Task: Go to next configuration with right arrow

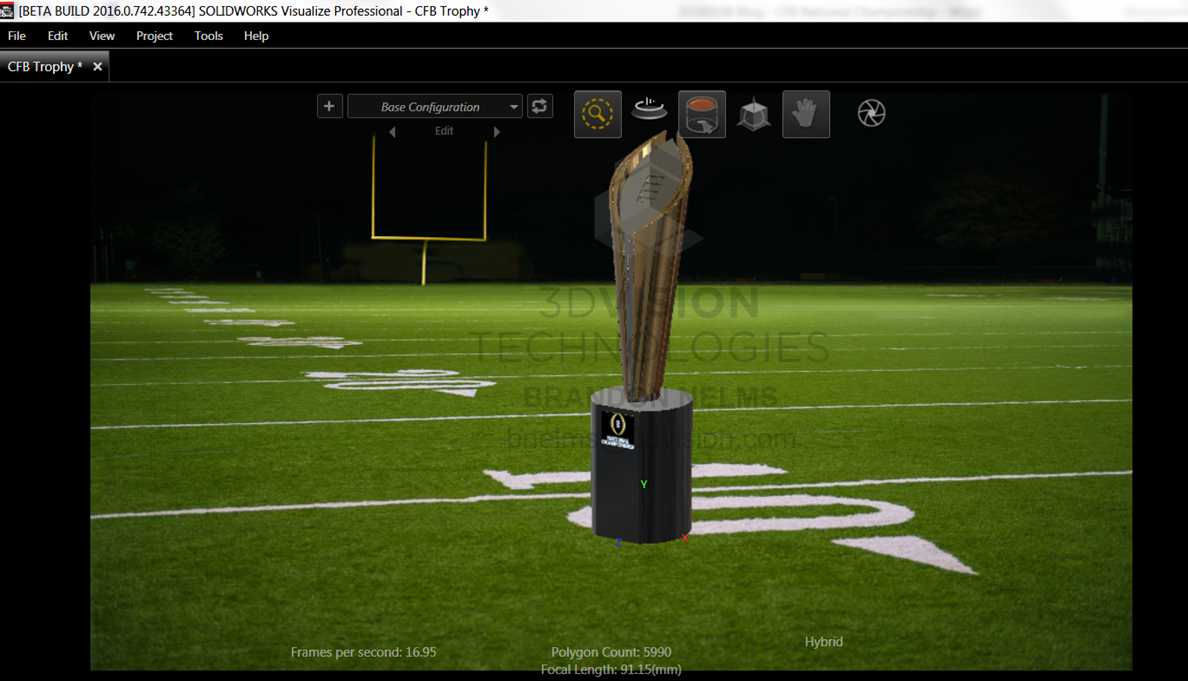Action: tap(497, 132)
